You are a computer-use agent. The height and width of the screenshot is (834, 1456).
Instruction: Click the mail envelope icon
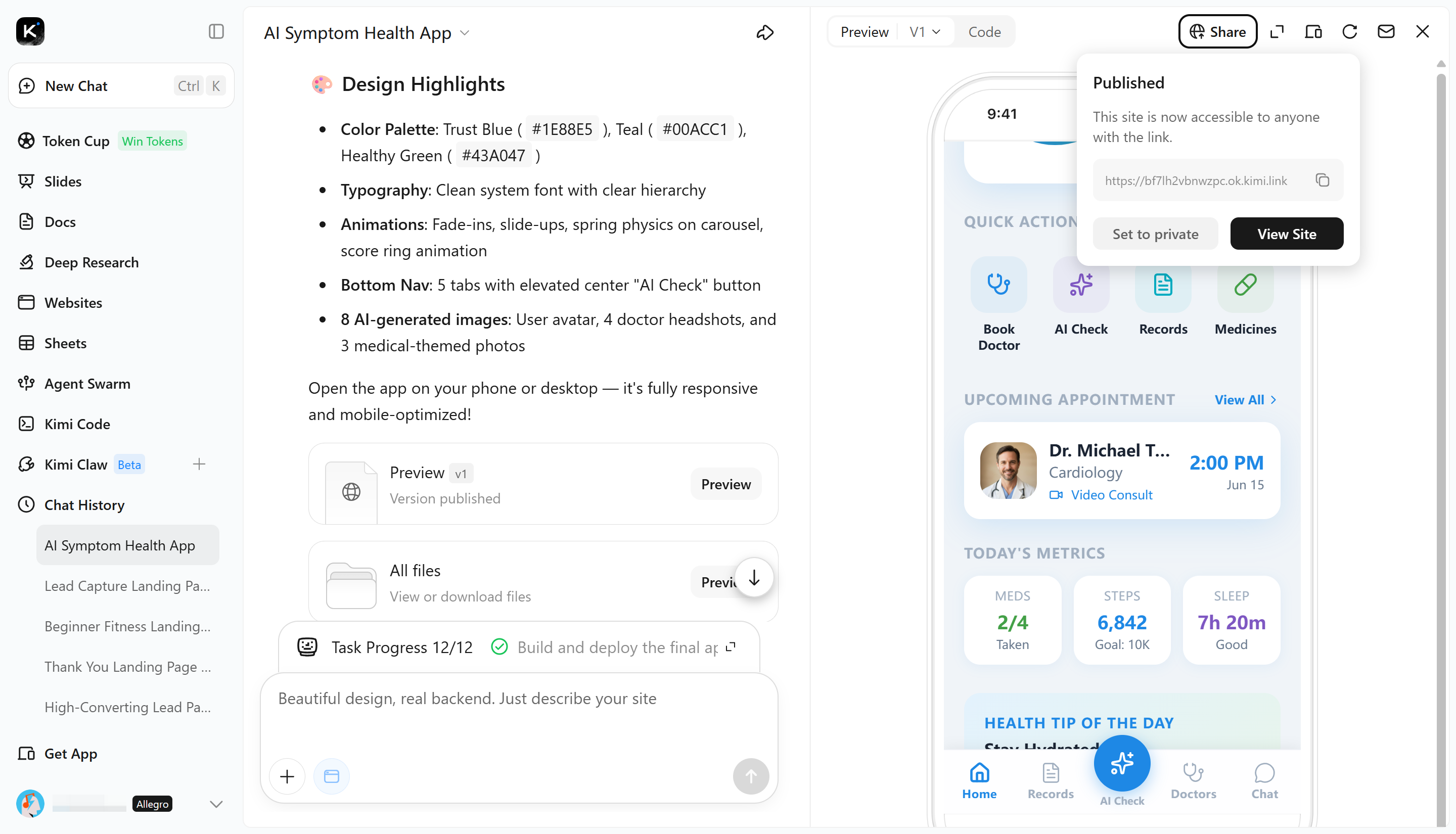pos(1386,31)
